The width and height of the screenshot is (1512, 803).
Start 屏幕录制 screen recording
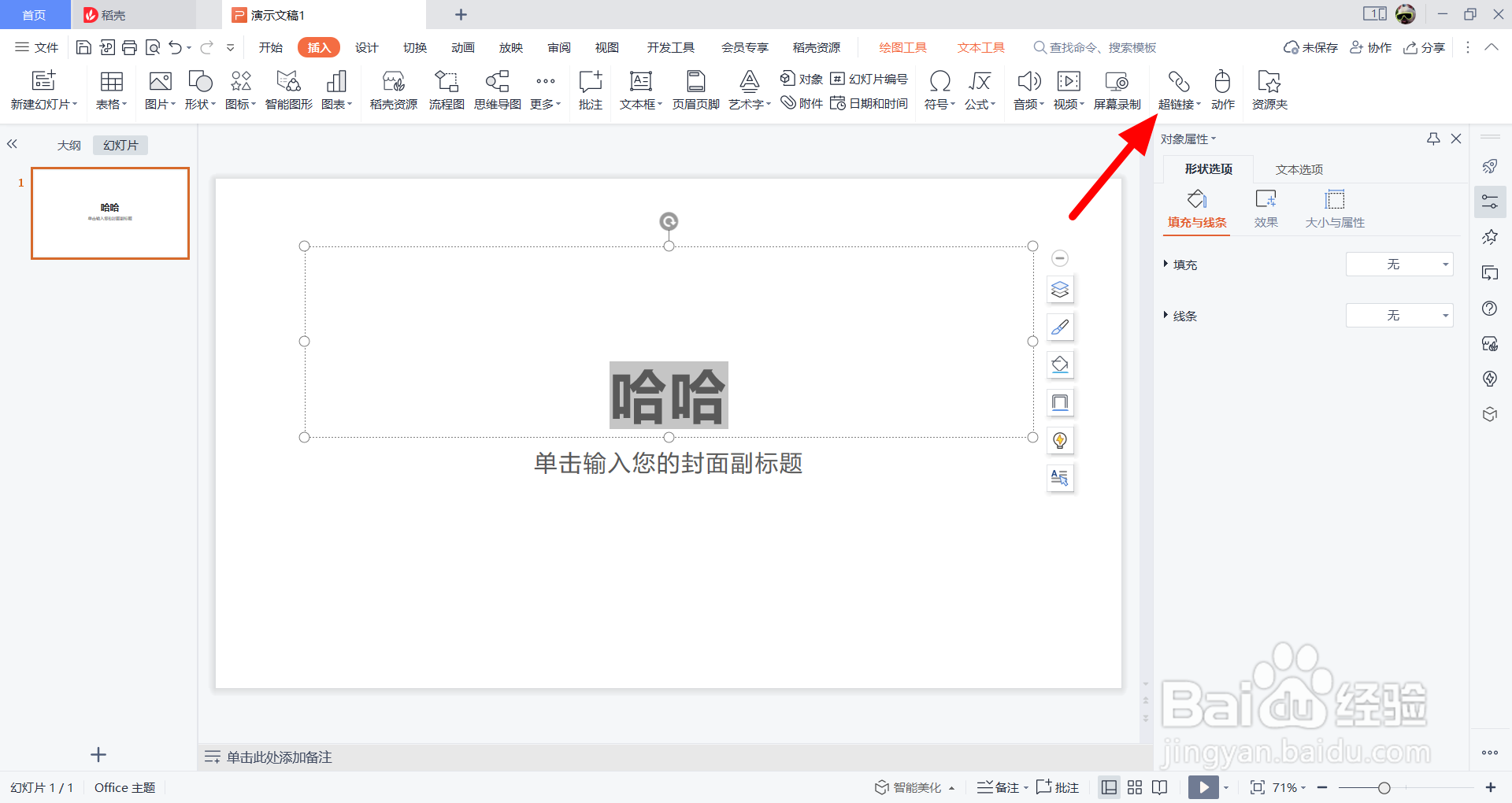pyautogui.click(x=1117, y=89)
